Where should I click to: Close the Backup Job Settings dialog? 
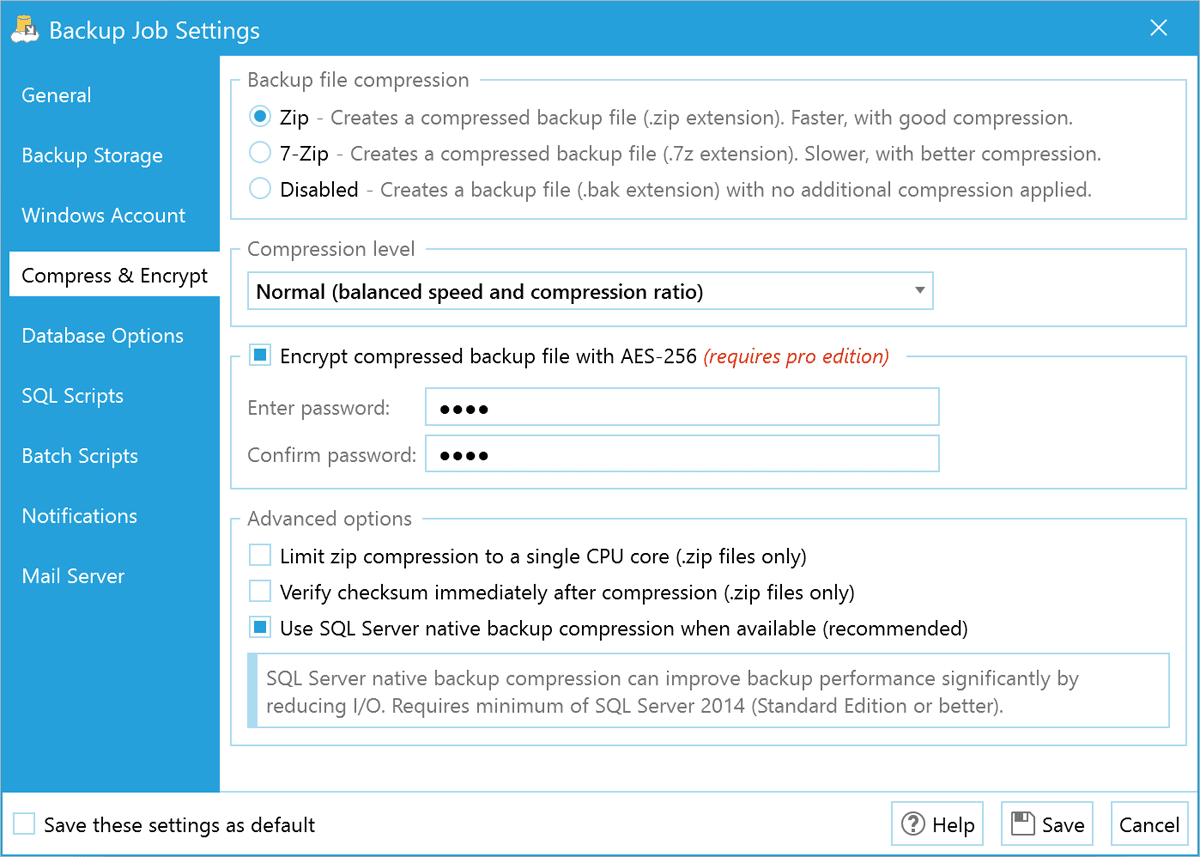point(1159,29)
